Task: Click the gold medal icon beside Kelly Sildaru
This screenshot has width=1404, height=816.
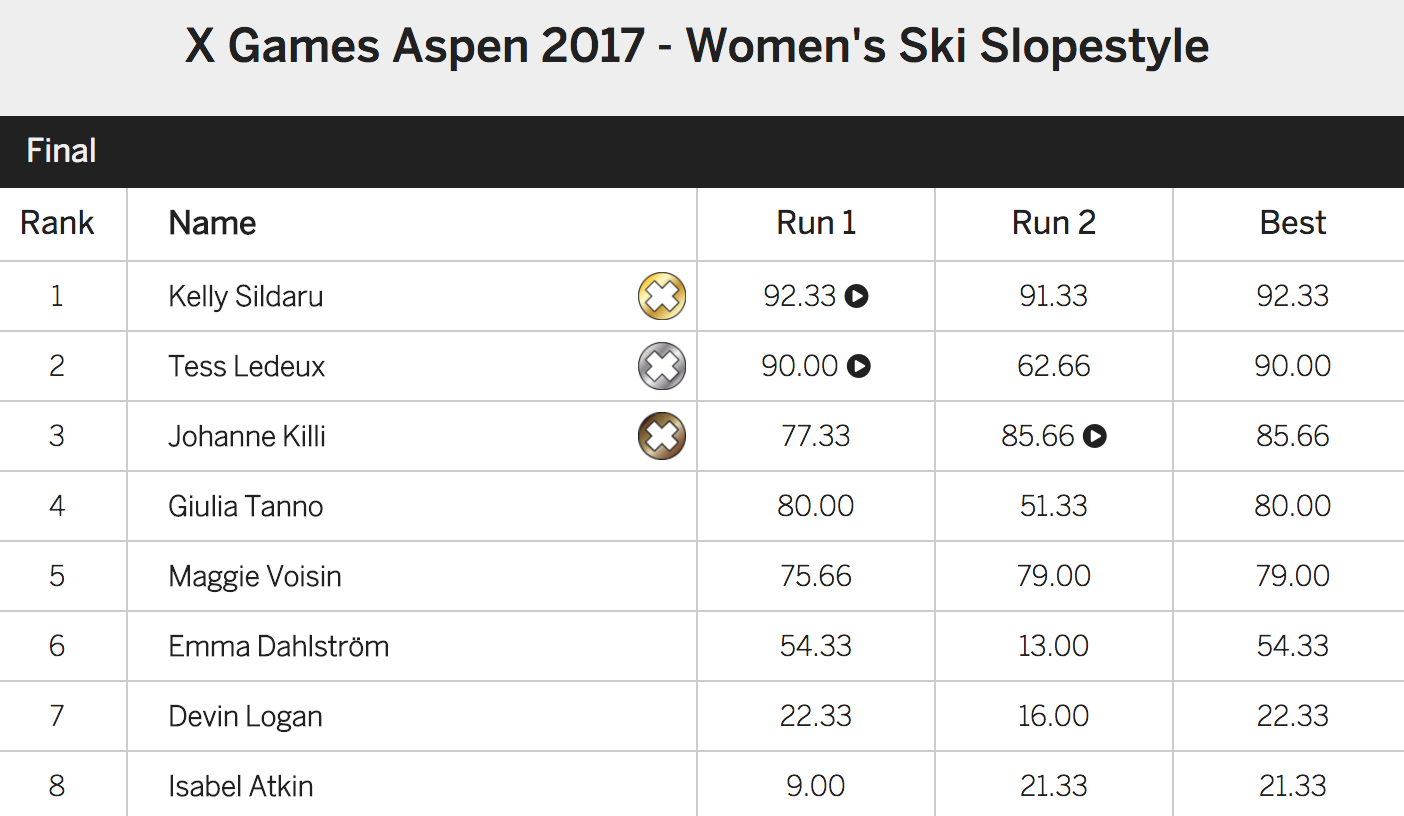Action: pos(661,296)
